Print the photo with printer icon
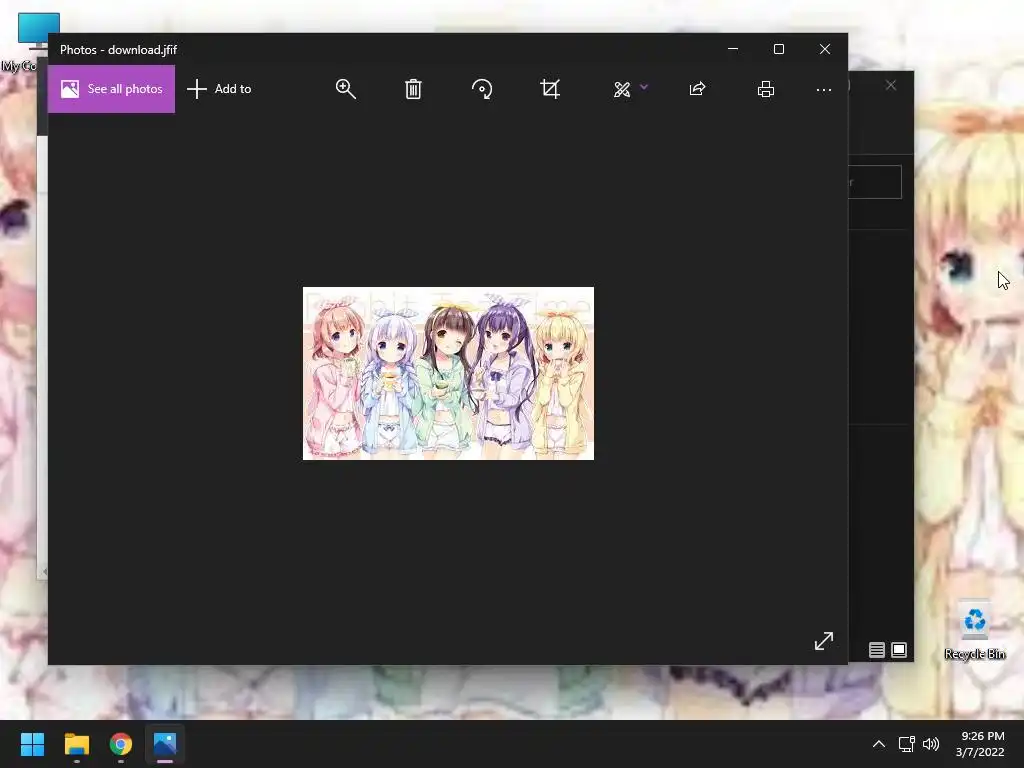Image resolution: width=1024 pixels, height=768 pixels. click(x=766, y=89)
